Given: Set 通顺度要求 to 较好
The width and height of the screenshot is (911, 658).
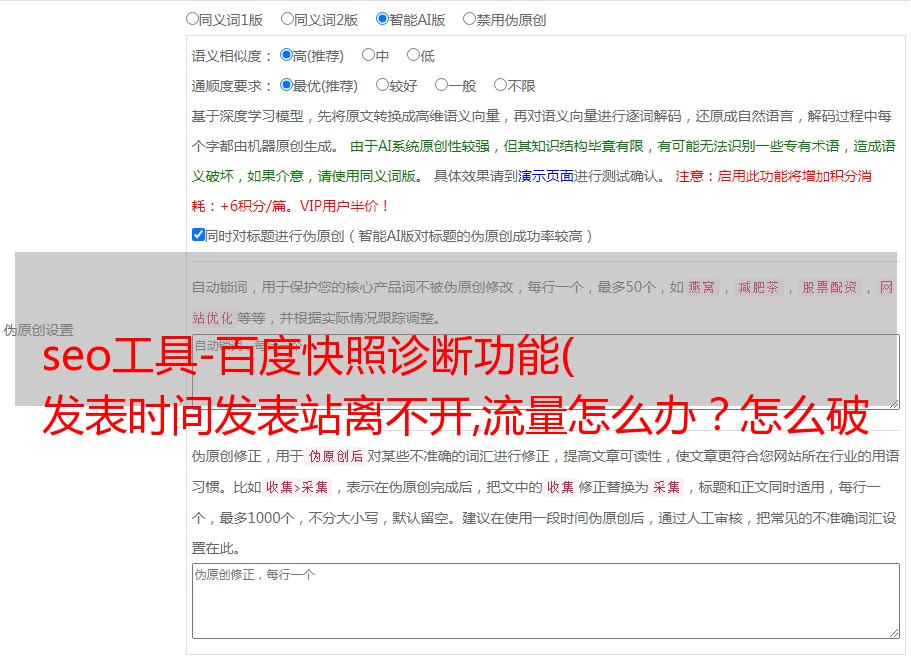Looking at the screenshot, I should pyautogui.click(x=382, y=85).
